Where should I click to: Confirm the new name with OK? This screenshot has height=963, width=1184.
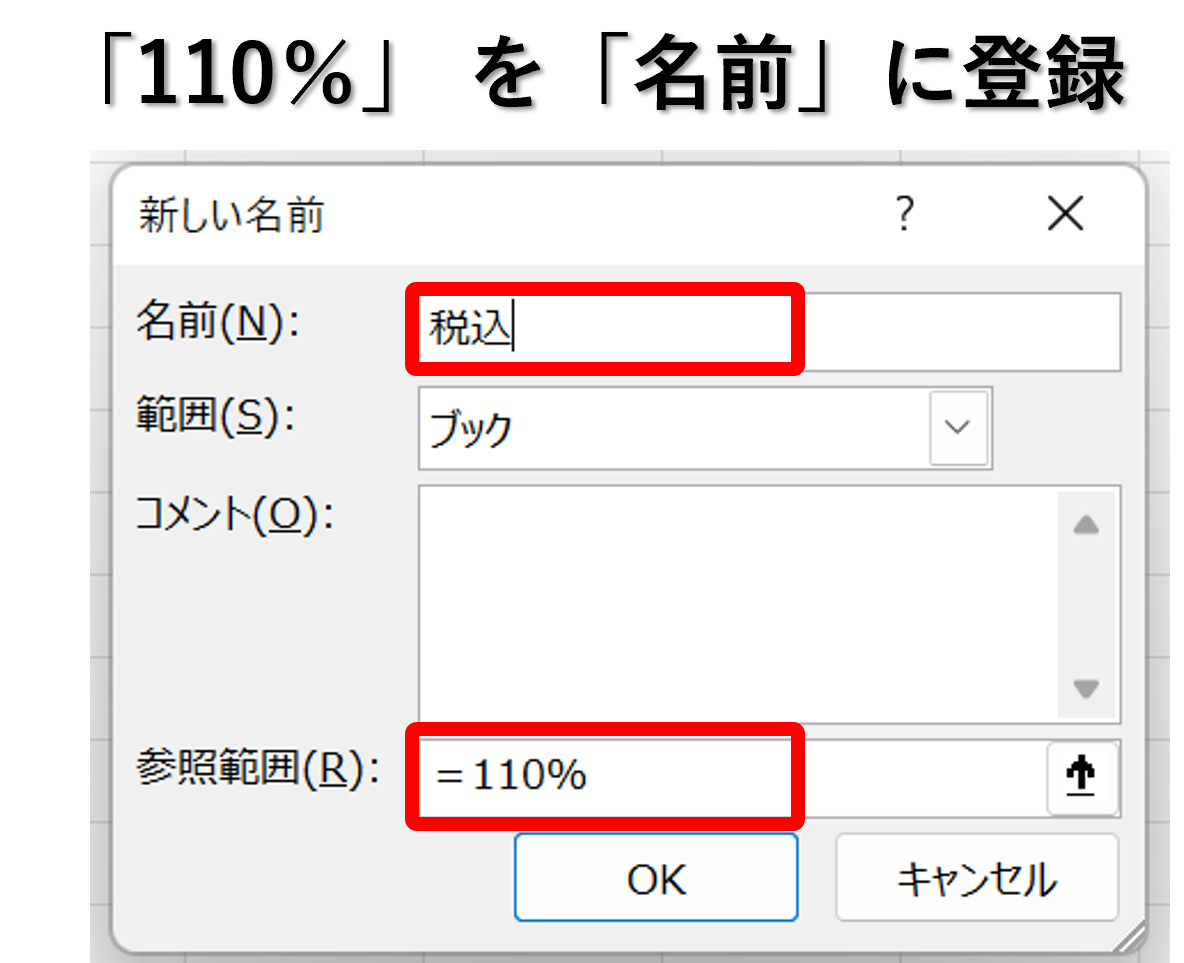[x=656, y=878]
